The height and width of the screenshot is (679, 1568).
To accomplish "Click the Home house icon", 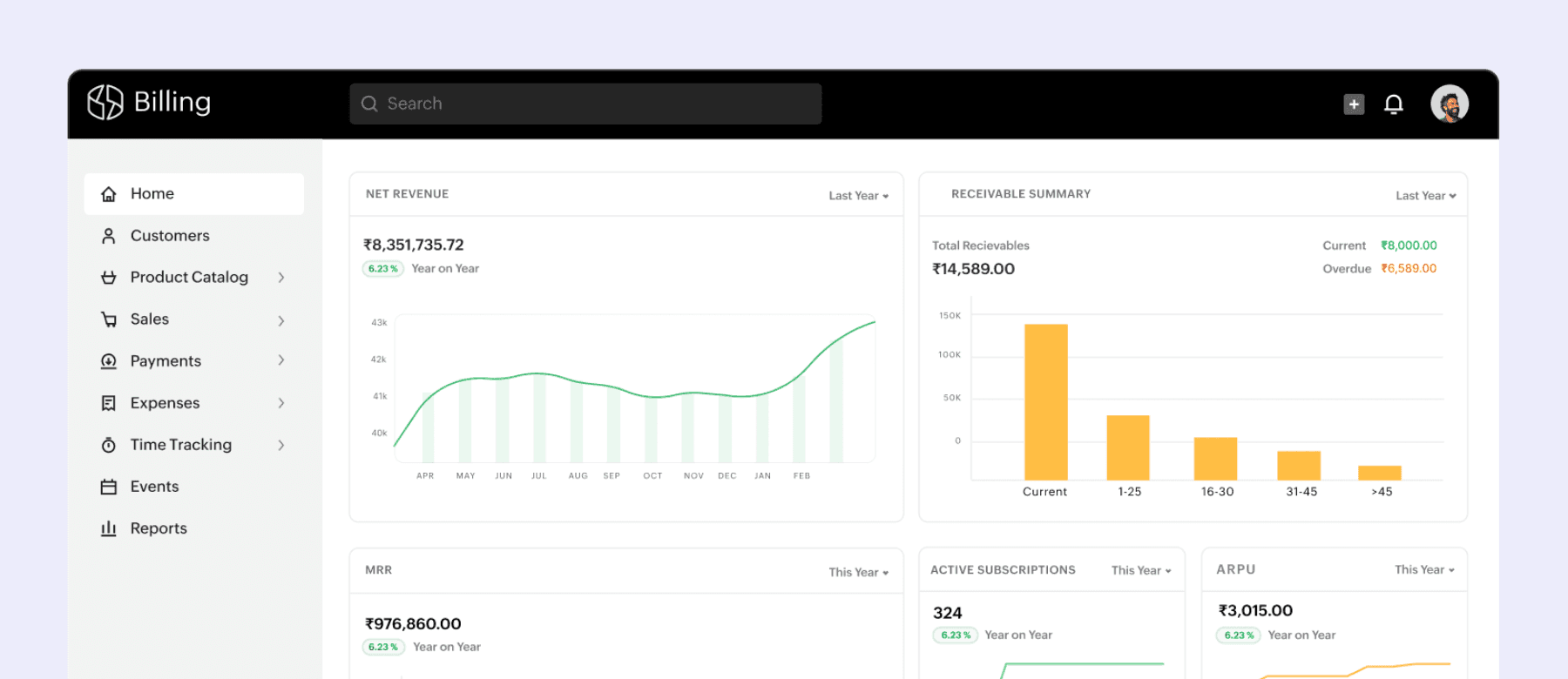I will [109, 194].
